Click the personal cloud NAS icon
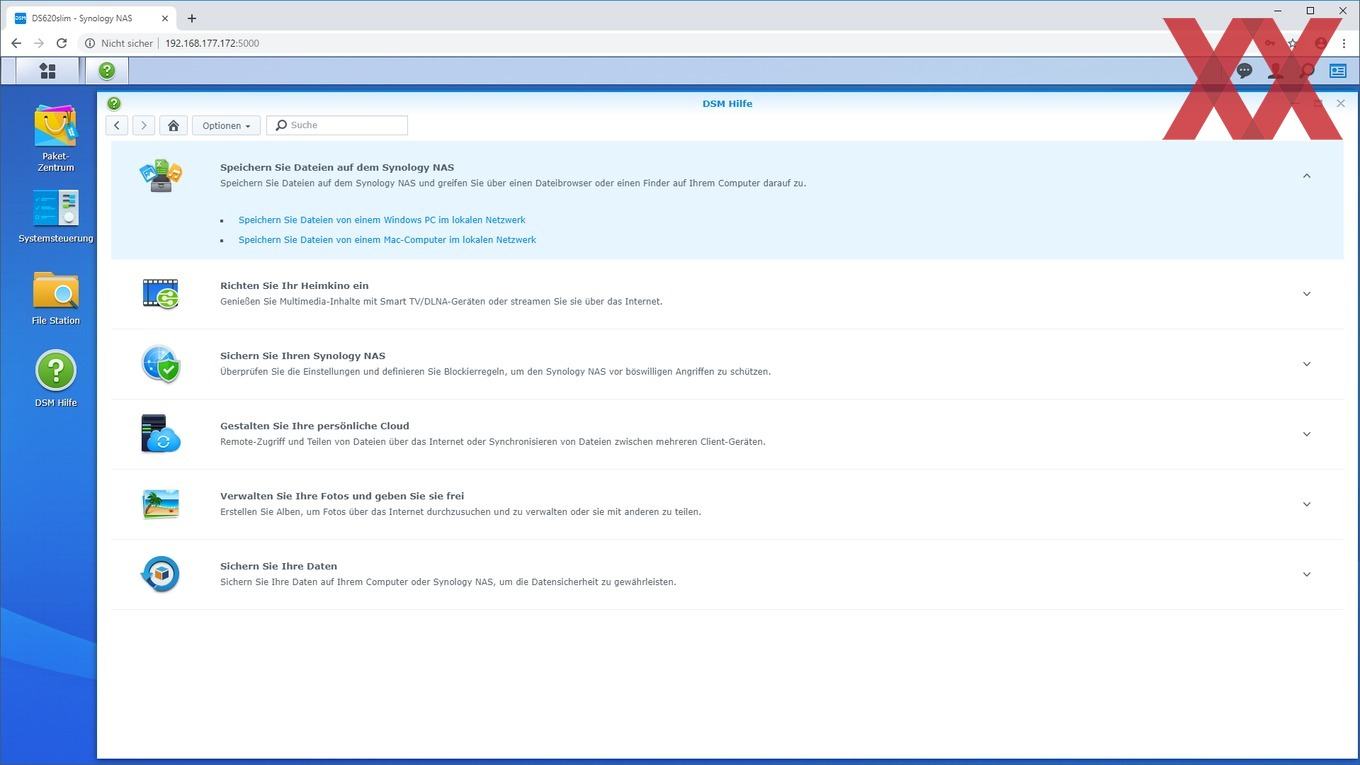1360x765 pixels. pyautogui.click(x=160, y=434)
